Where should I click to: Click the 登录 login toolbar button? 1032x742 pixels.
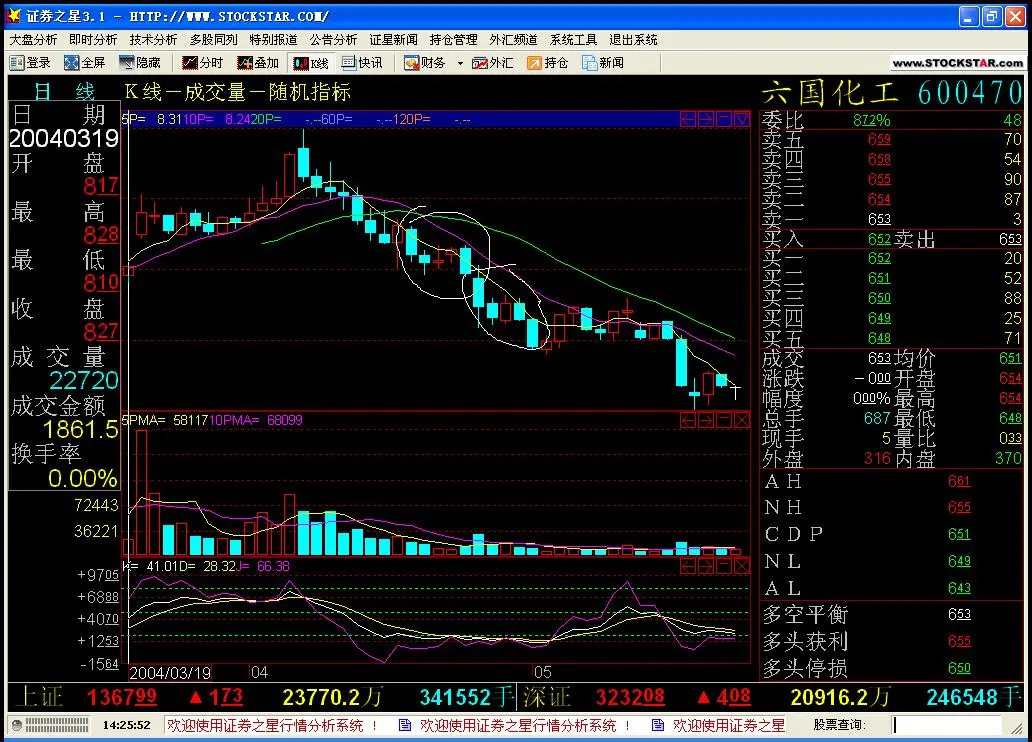[30, 63]
